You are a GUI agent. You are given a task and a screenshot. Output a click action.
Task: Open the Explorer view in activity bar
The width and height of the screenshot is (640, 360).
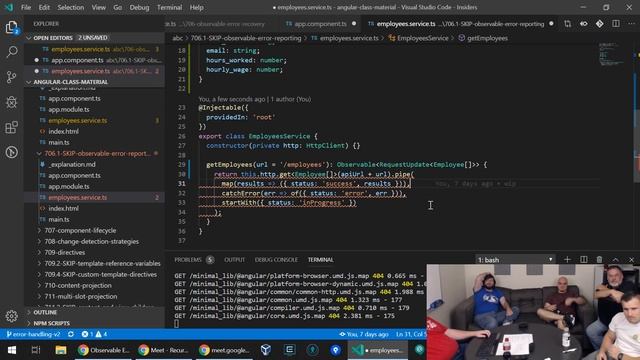(x=11, y=27)
